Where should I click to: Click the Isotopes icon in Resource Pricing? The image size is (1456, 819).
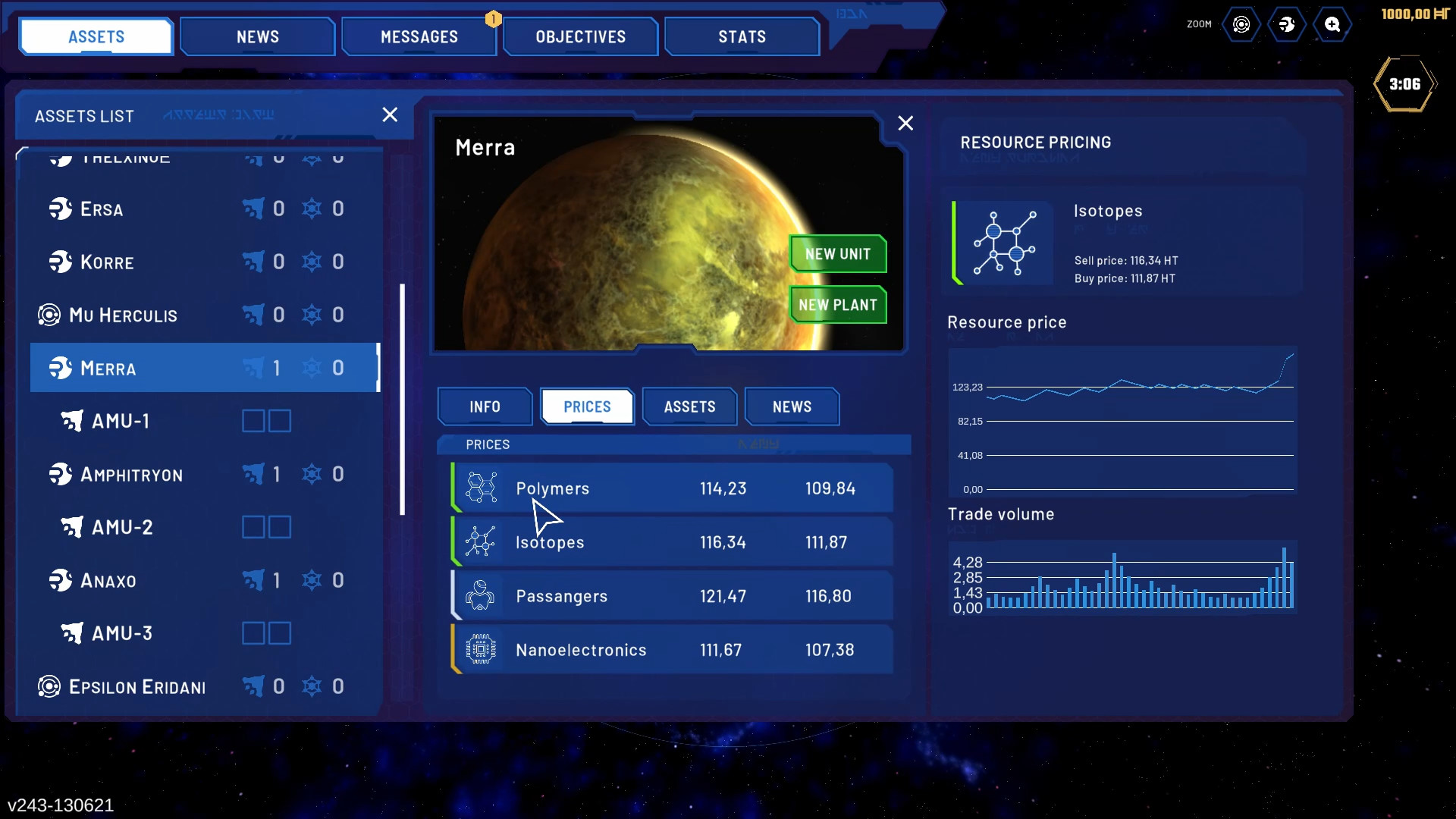(x=1005, y=243)
